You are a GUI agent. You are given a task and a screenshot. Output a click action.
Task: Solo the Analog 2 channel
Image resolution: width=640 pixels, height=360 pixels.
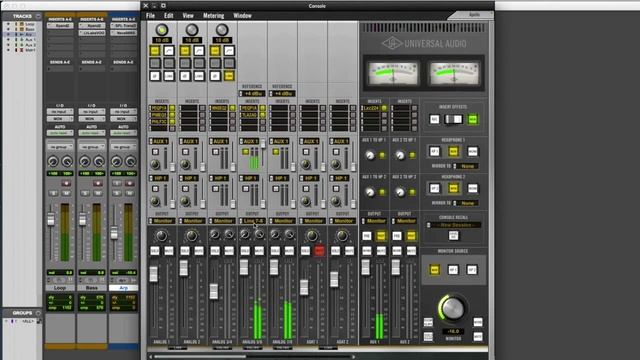point(185,251)
